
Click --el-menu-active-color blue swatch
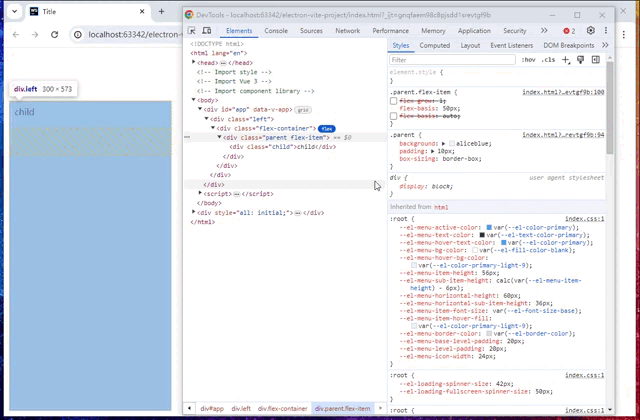click(x=489, y=228)
